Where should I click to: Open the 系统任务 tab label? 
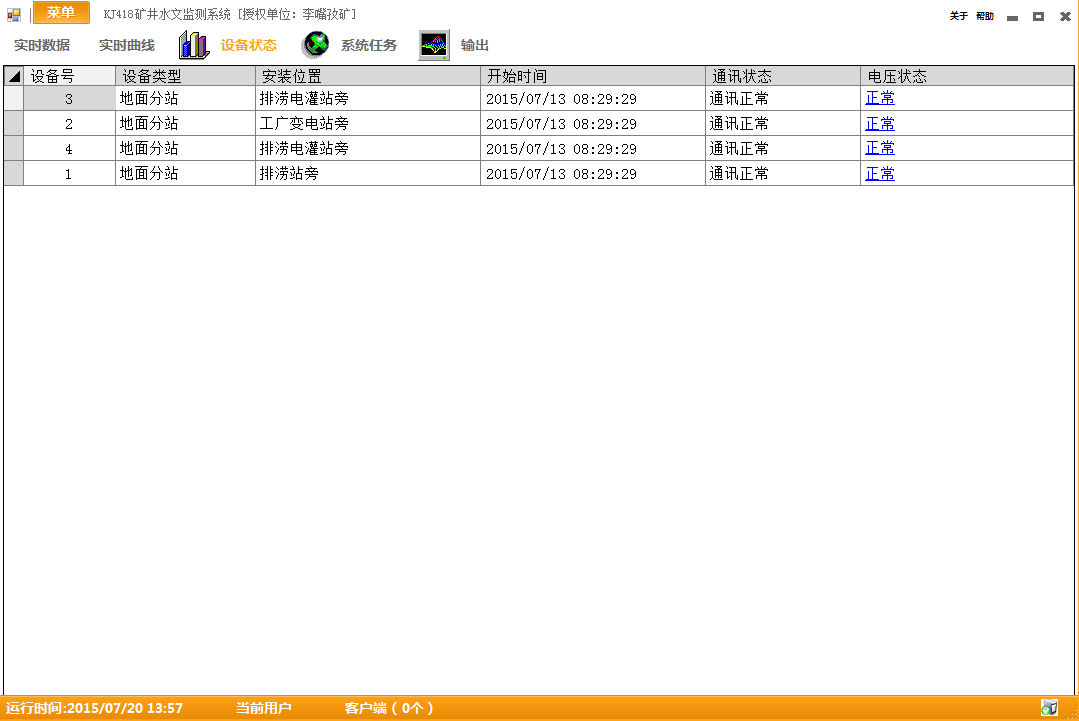[x=369, y=46]
